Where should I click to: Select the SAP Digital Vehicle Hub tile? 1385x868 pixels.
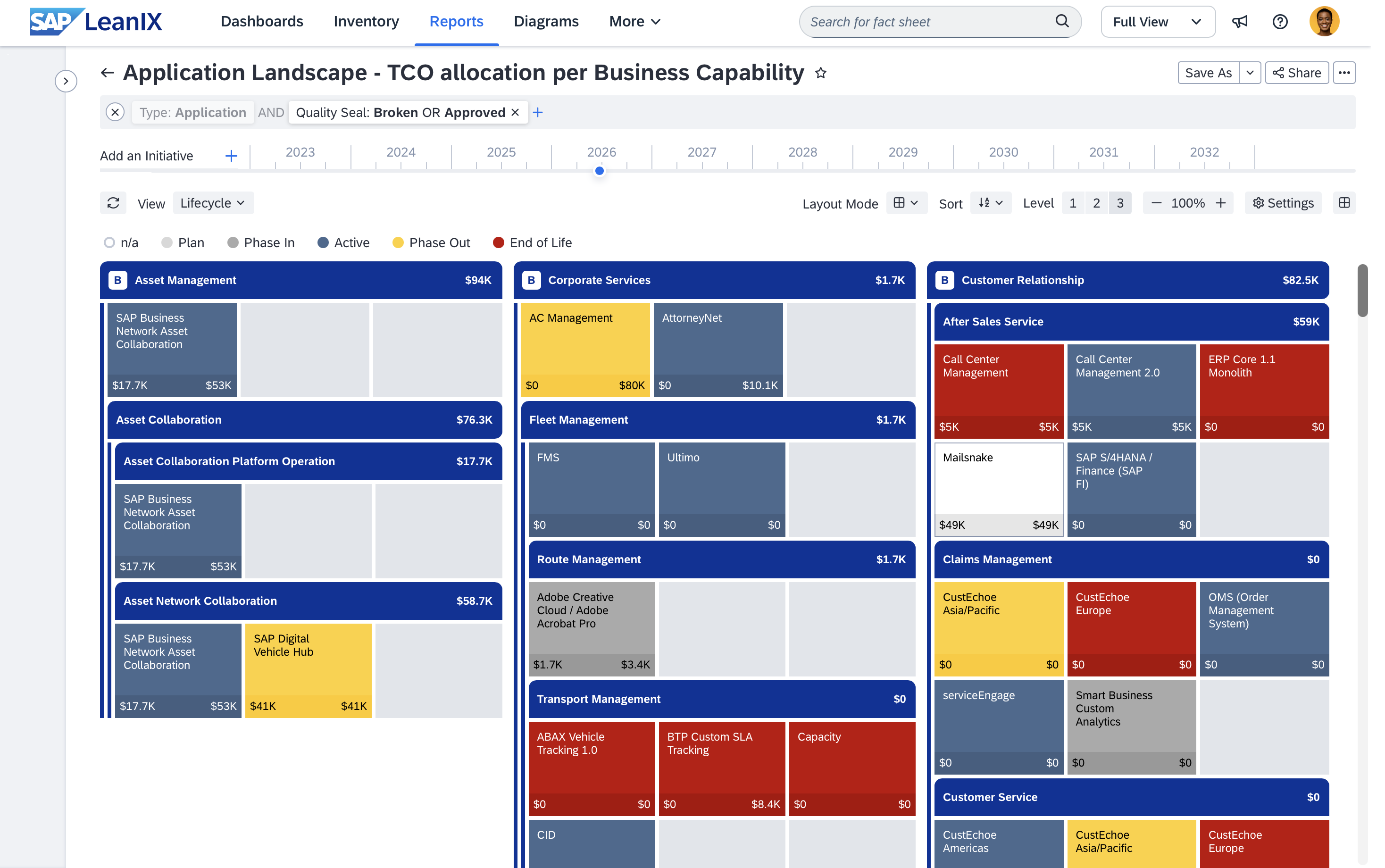tap(308, 670)
